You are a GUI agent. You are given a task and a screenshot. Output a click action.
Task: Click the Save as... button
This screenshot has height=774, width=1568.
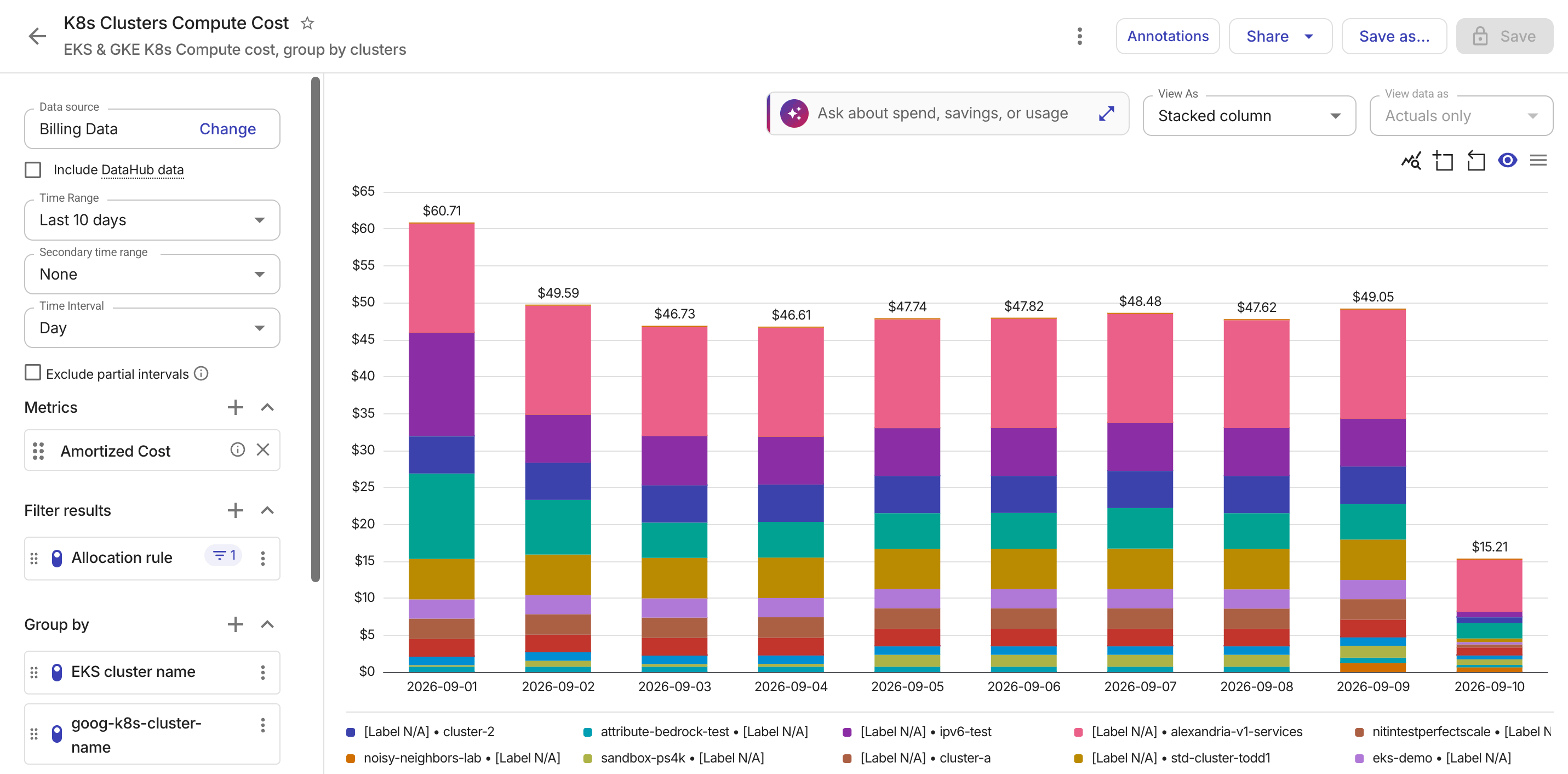click(x=1394, y=37)
